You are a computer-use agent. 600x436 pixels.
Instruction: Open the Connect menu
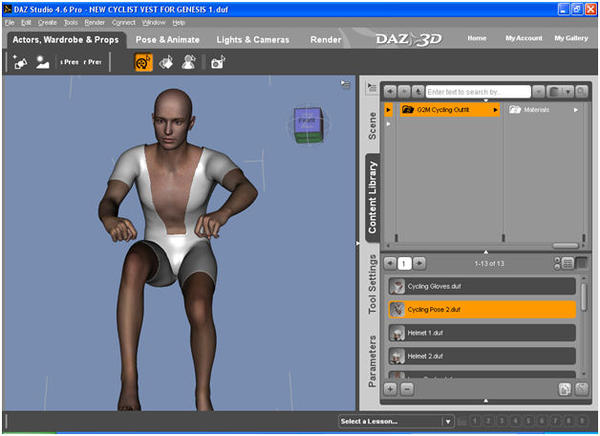(124, 23)
